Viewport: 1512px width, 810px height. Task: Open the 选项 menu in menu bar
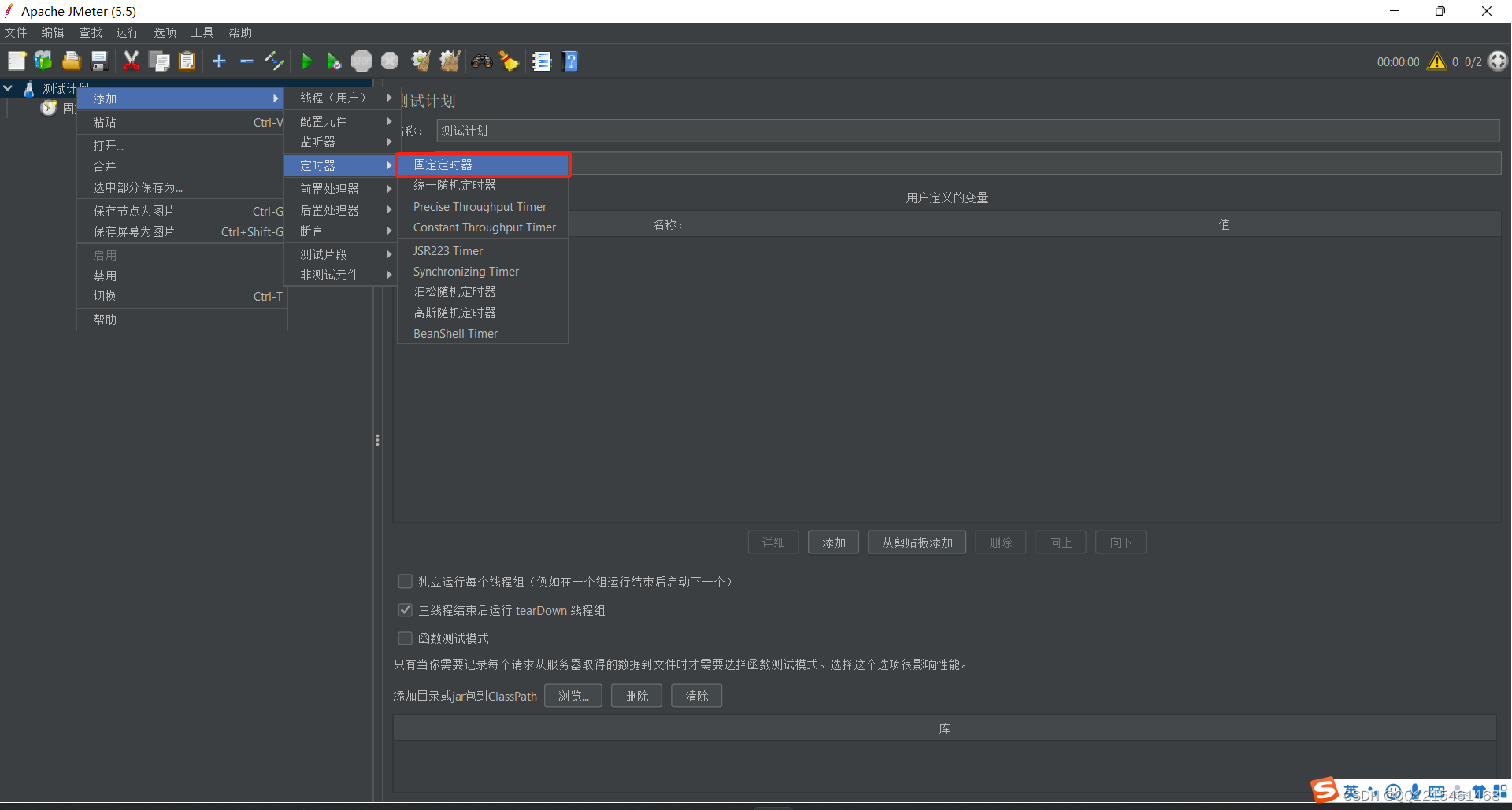click(x=165, y=32)
